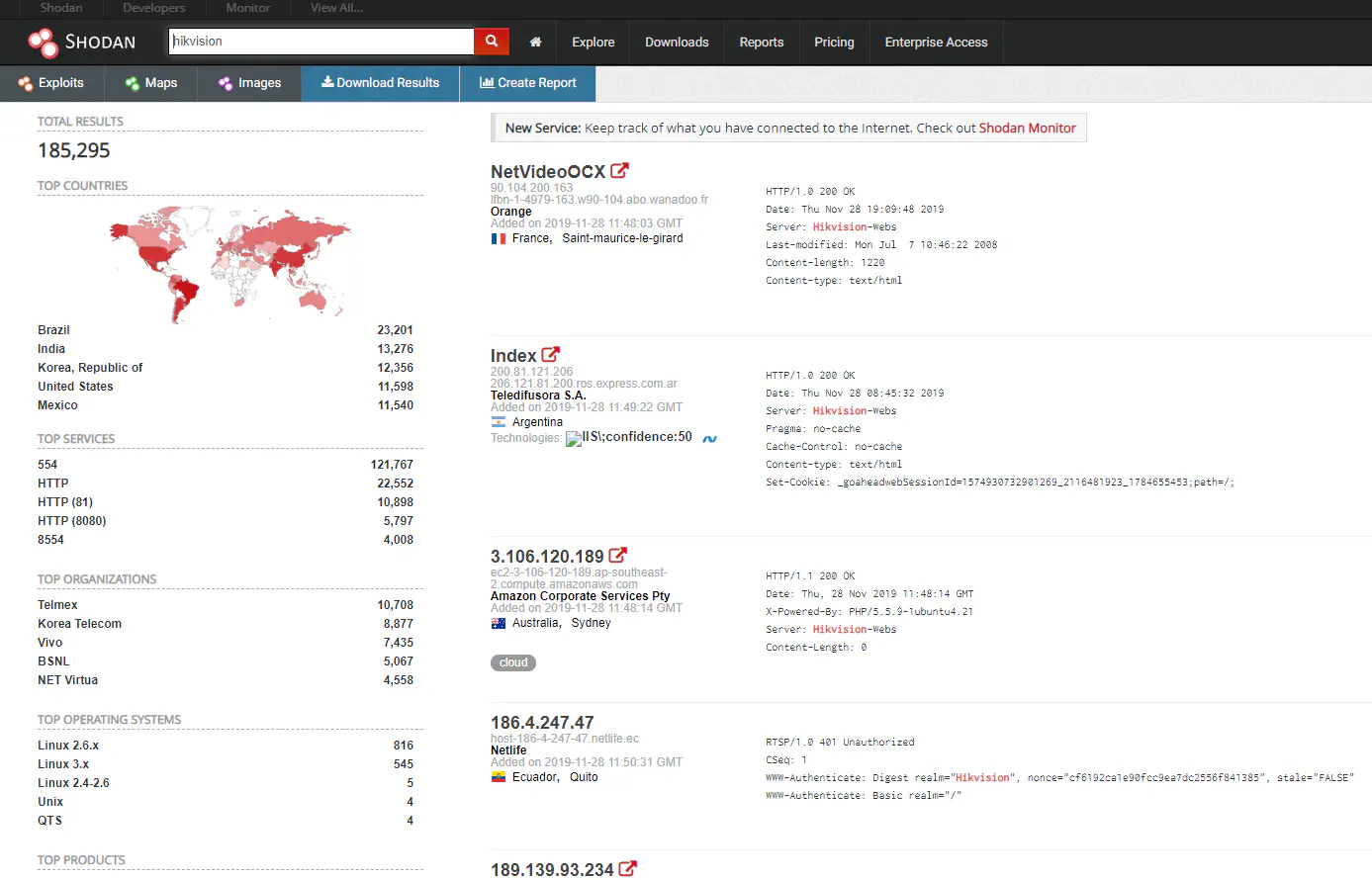This screenshot has width=1372, height=880.
Task: Click the cloud tag on the Amazon result
Action: click(x=513, y=662)
